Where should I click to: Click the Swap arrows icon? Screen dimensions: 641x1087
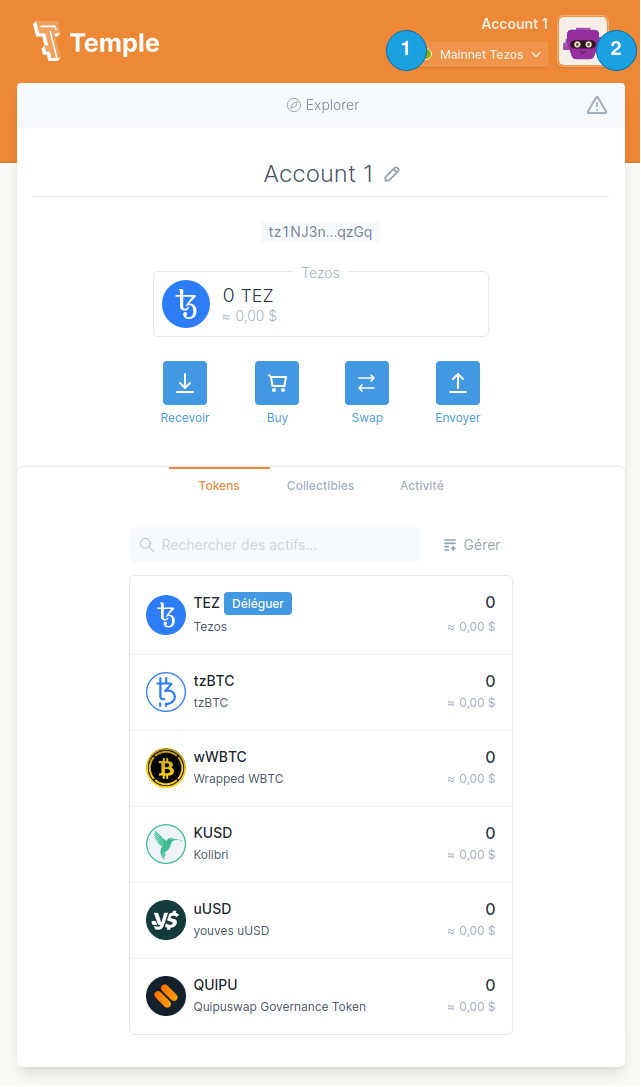click(367, 383)
